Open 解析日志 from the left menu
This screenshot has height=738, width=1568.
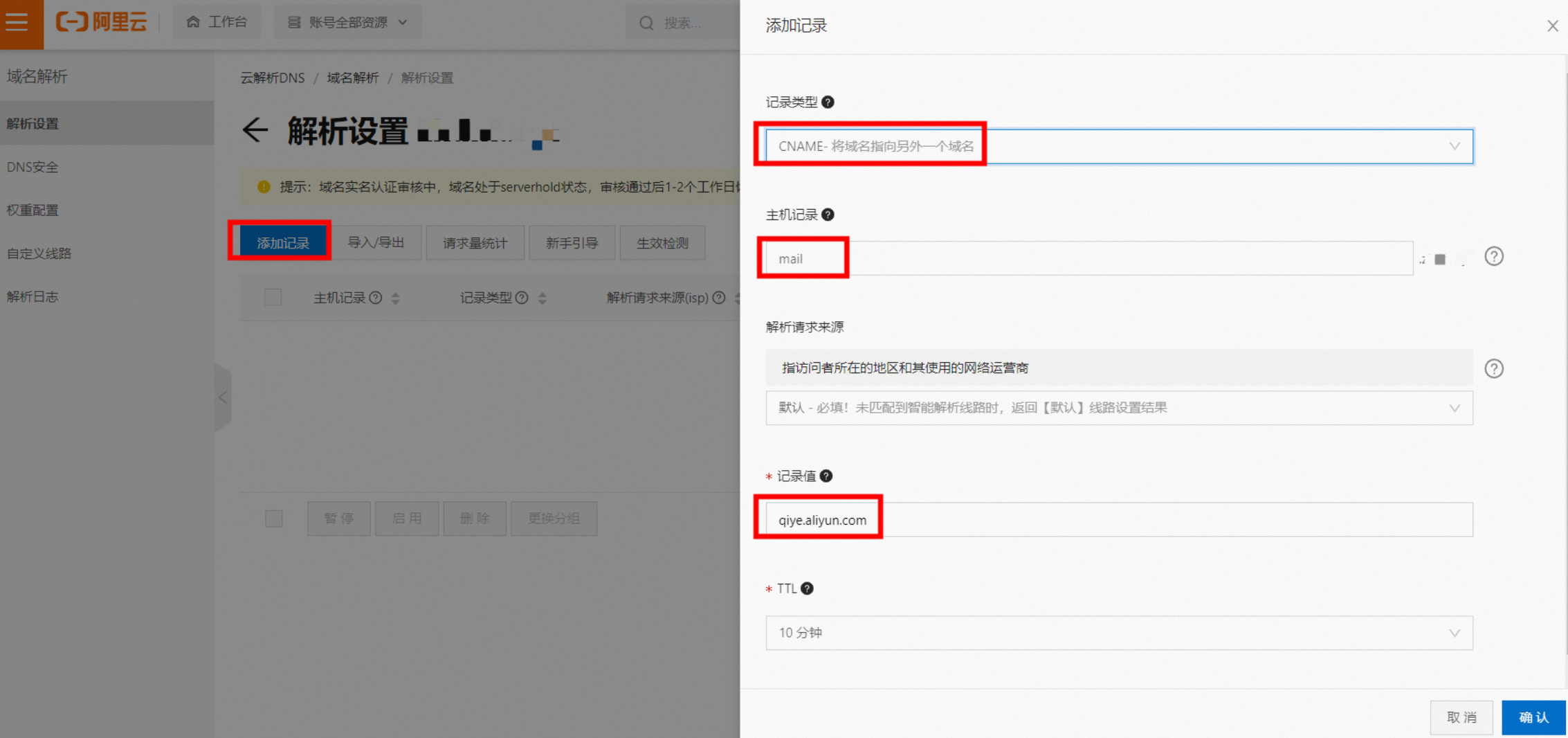[33, 296]
